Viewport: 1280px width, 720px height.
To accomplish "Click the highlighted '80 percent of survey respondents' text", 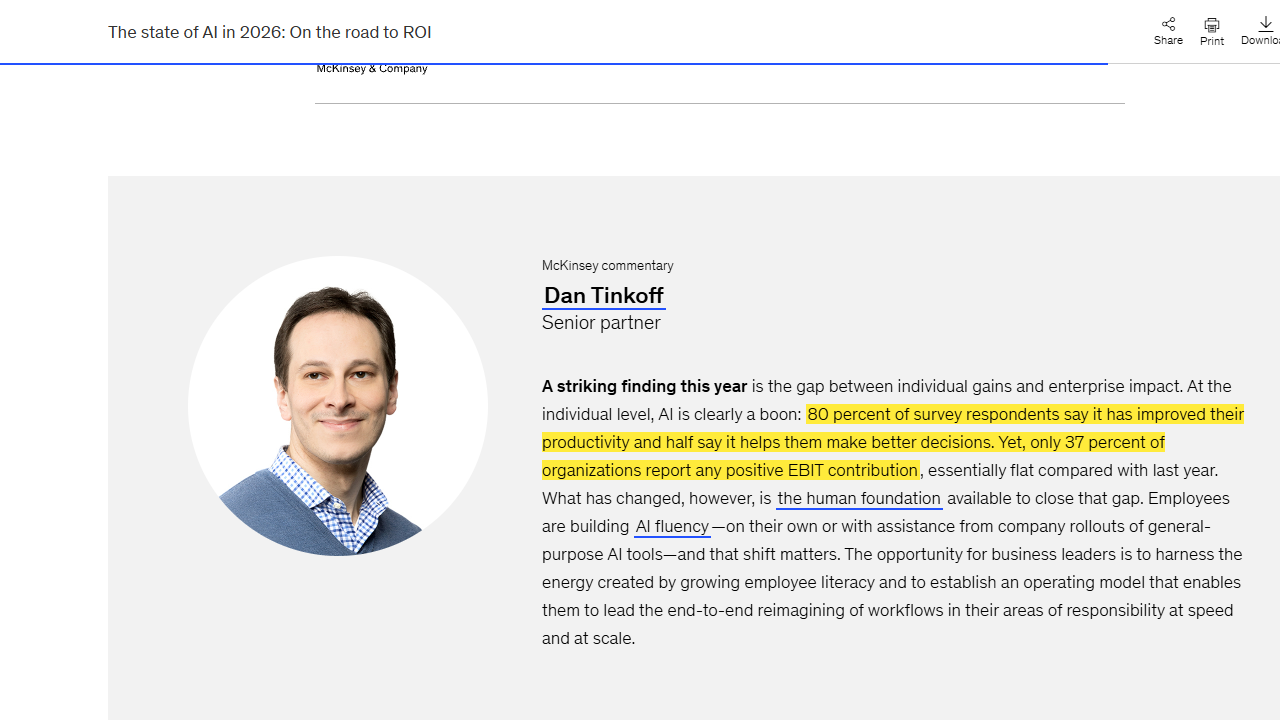I will click(x=933, y=414).
